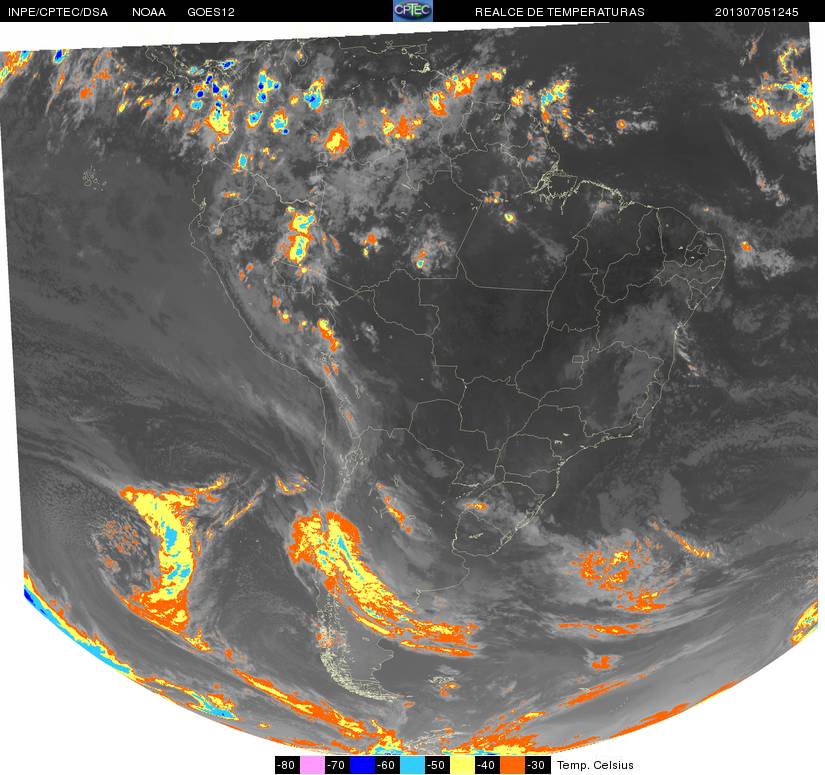The height and width of the screenshot is (775, 825).
Task: Click the Temp. Celsius legend label
Action: point(595,765)
